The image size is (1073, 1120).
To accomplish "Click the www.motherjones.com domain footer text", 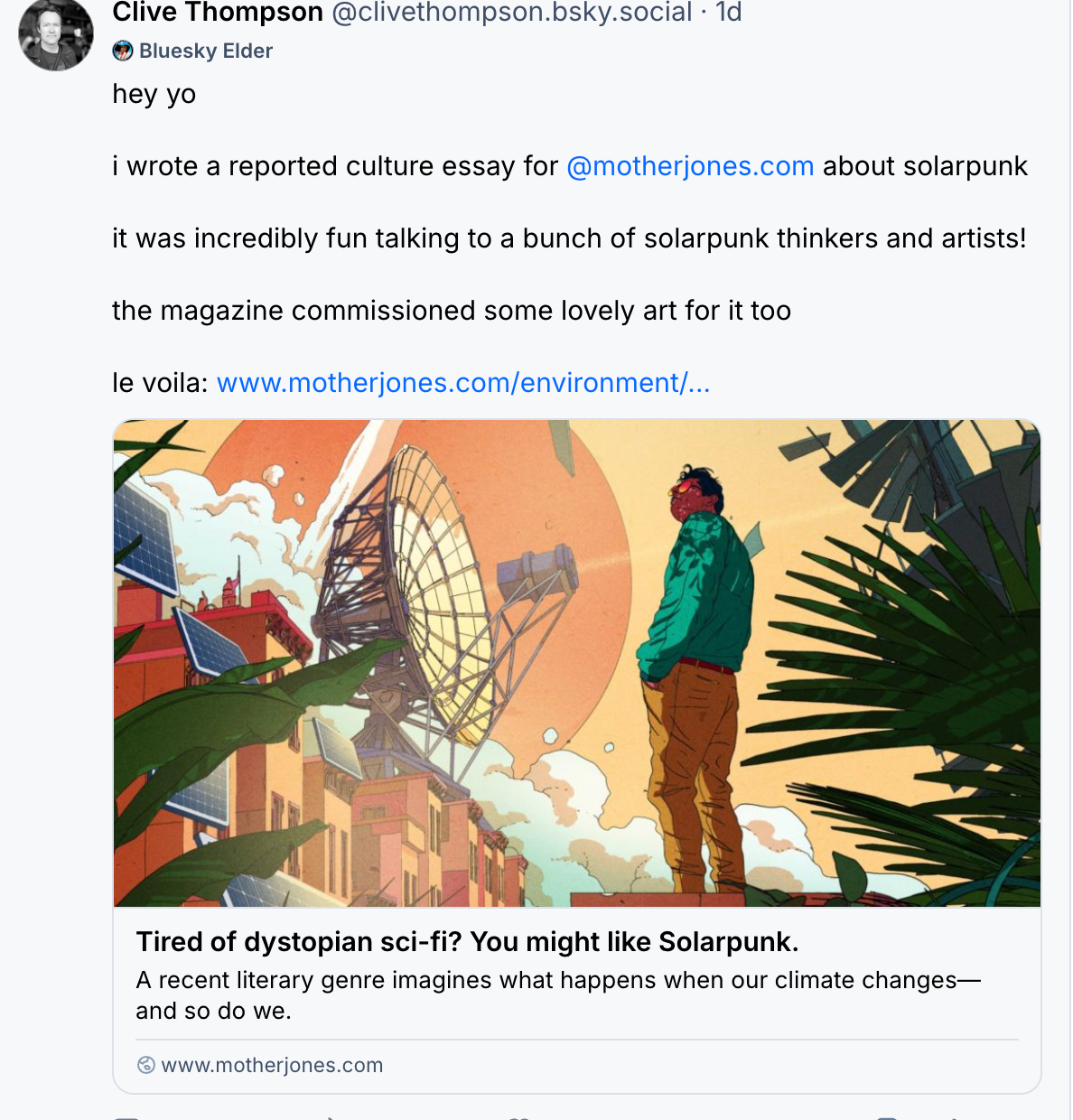I will 272,1065.
